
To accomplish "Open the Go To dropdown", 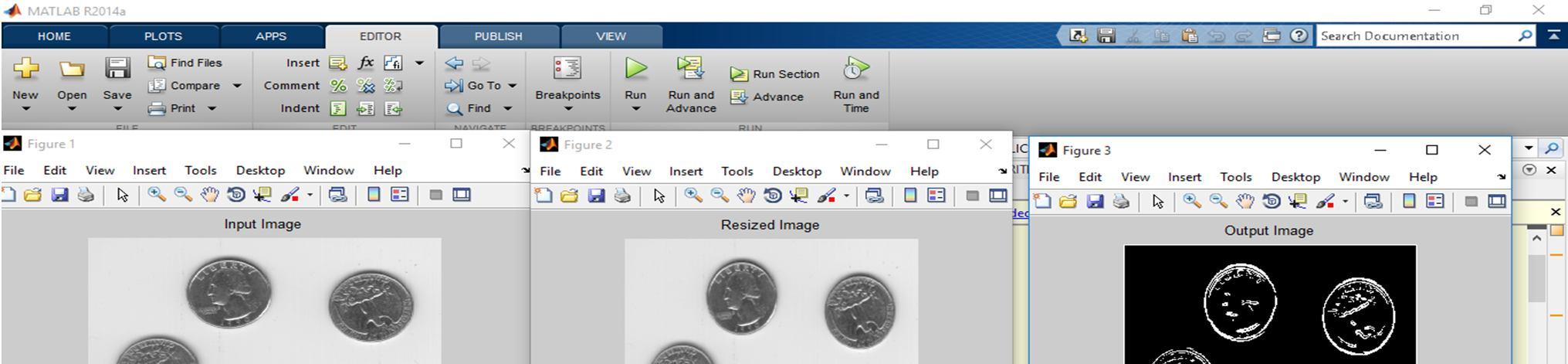I will coord(513,86).
